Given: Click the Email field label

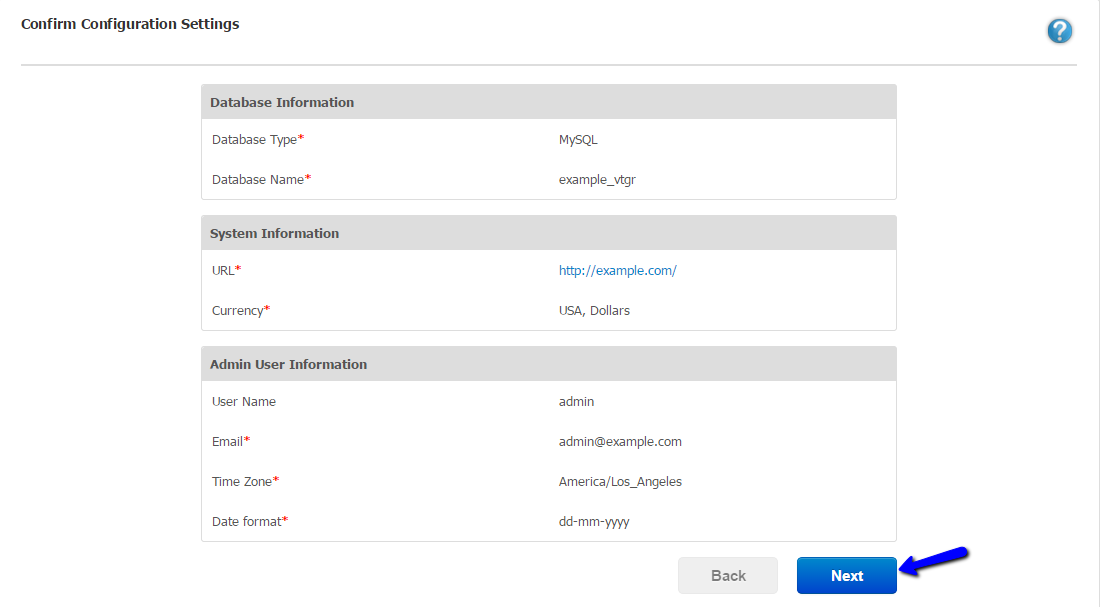Looking at the screenshot, I should pyautogui.click(x=230, y=441).
